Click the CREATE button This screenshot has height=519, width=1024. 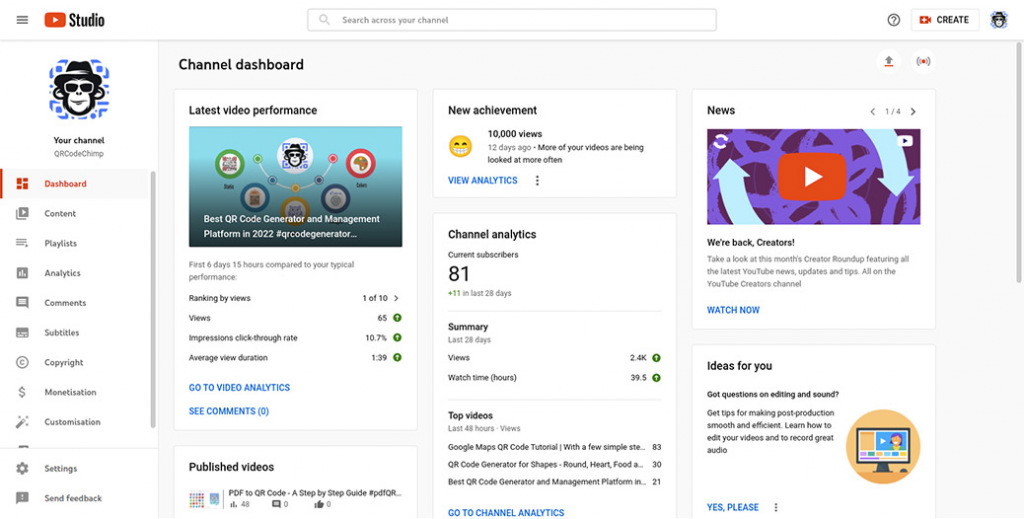coord(945,20)
